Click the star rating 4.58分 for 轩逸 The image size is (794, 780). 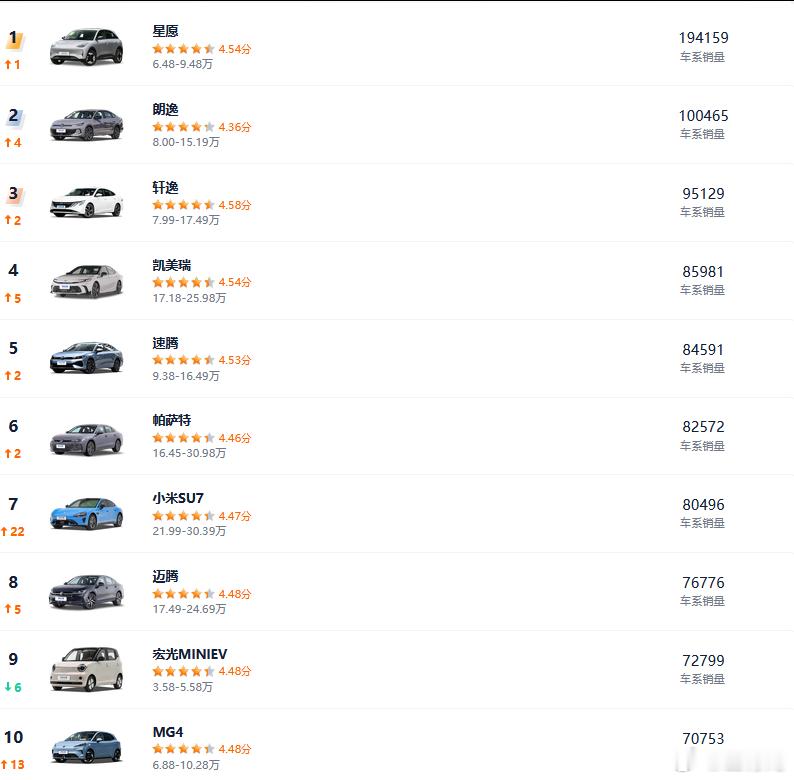tap(202, 205)
